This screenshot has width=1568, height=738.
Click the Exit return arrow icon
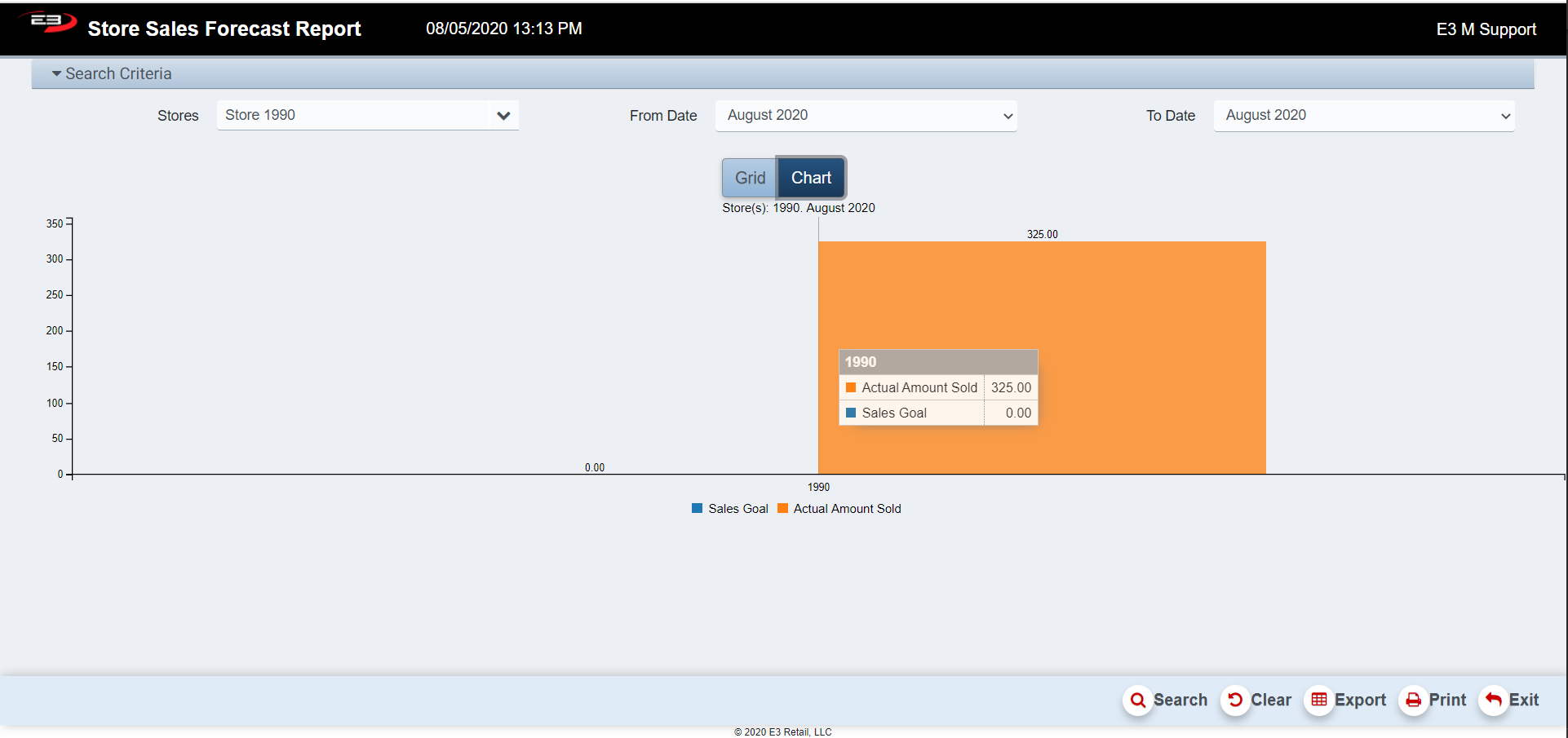click(1493, 700)
